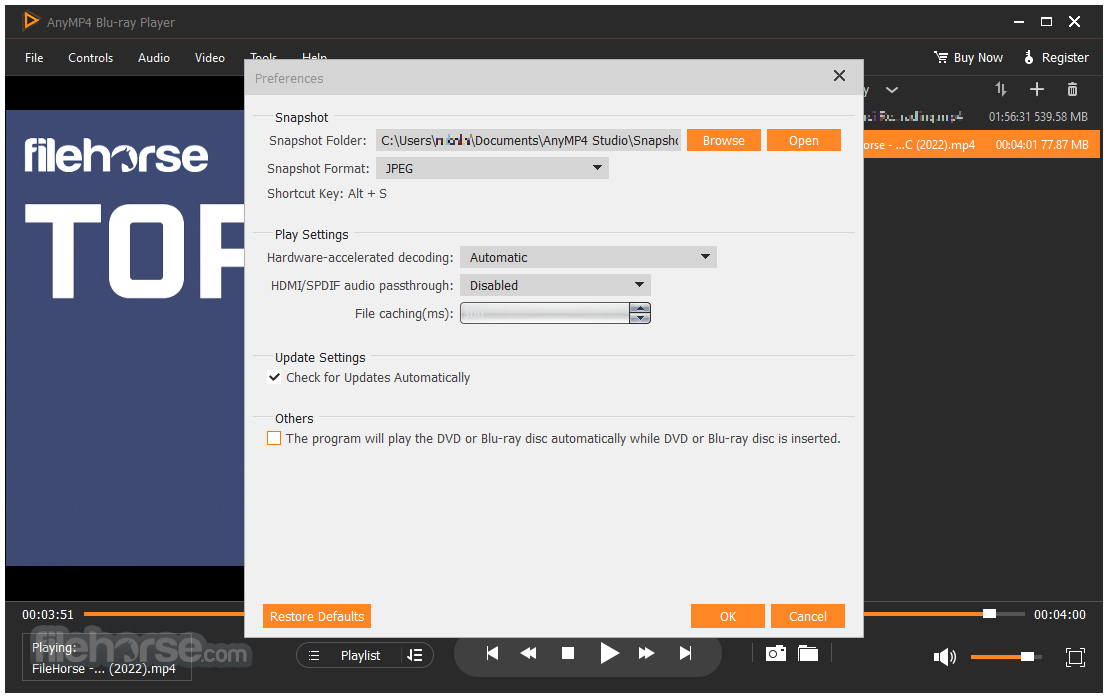Screen dimensions: 1108x698
Task: Start playback with the Play button
Action: (x=609, y=653)
